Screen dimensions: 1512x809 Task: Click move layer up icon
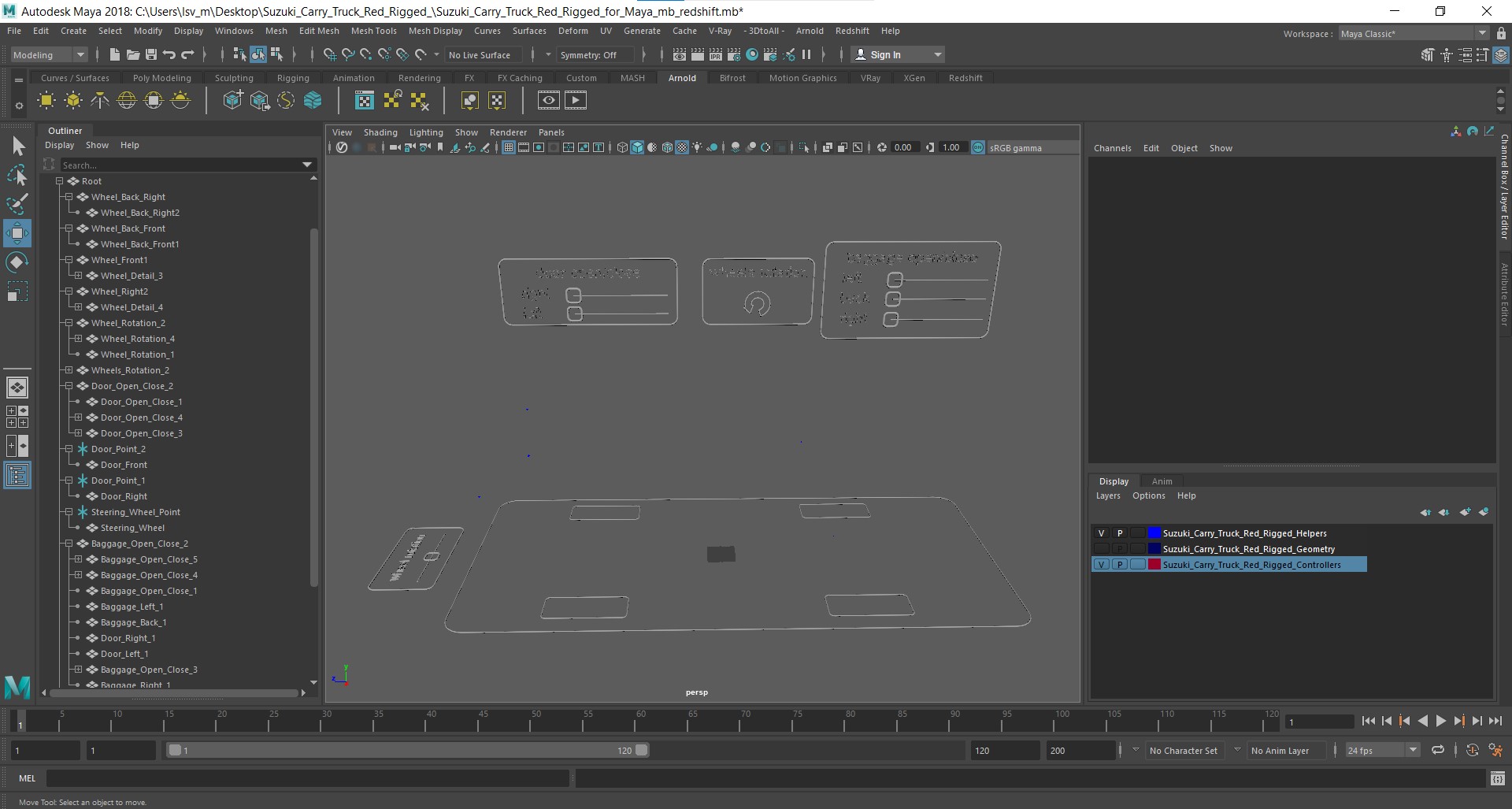[x=1425, y=512]
